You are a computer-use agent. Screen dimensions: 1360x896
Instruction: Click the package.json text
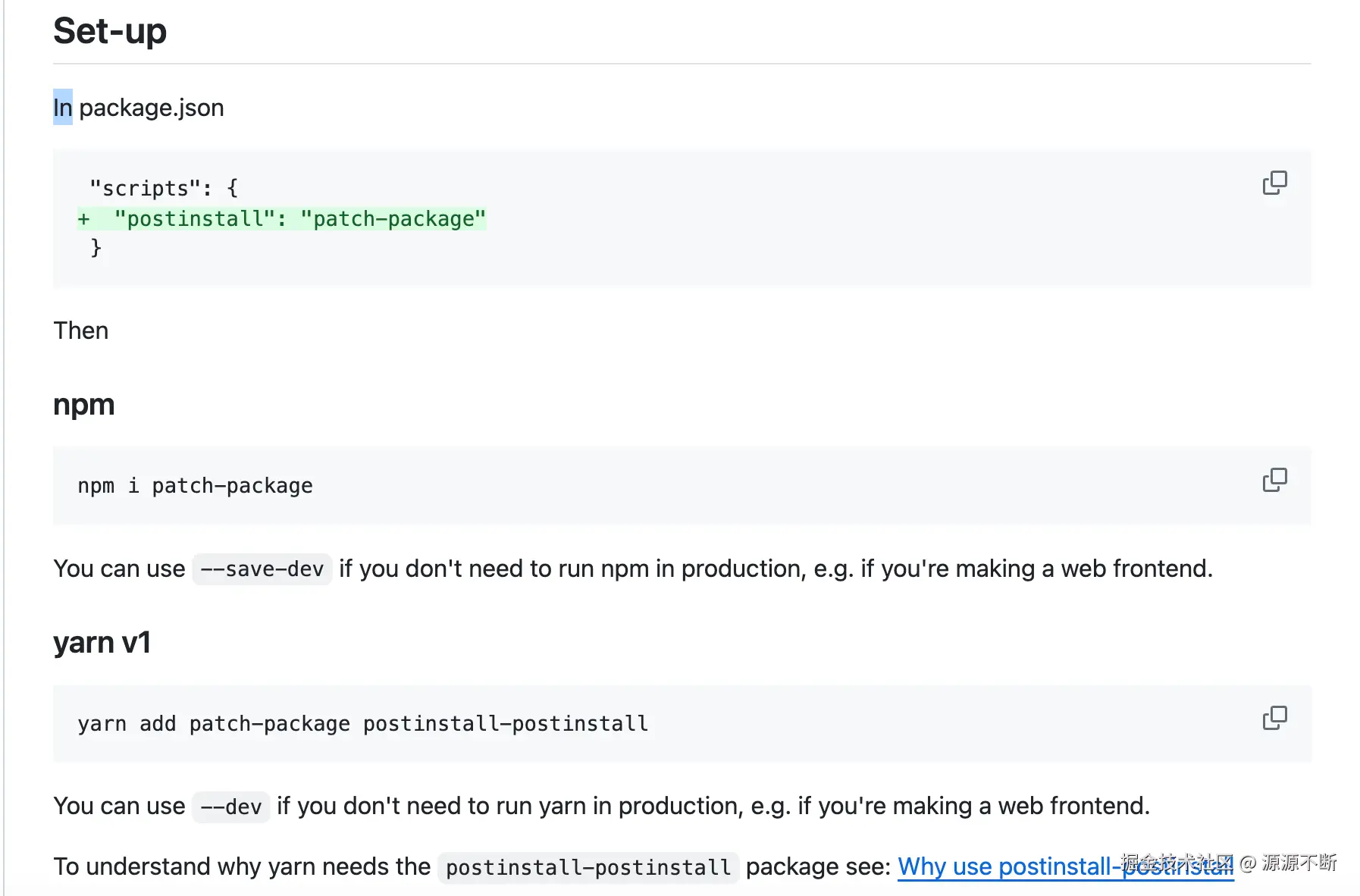tap(152, 108)
